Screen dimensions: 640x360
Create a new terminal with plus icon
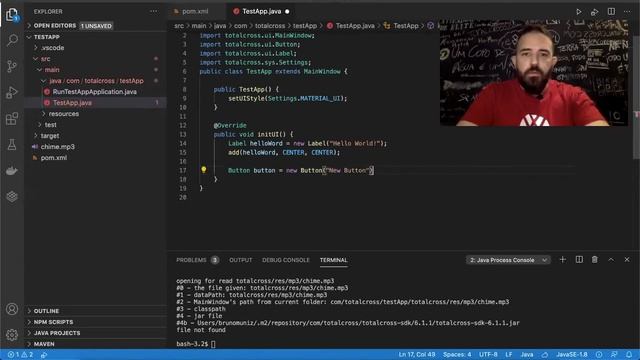[x=562, y=260]
